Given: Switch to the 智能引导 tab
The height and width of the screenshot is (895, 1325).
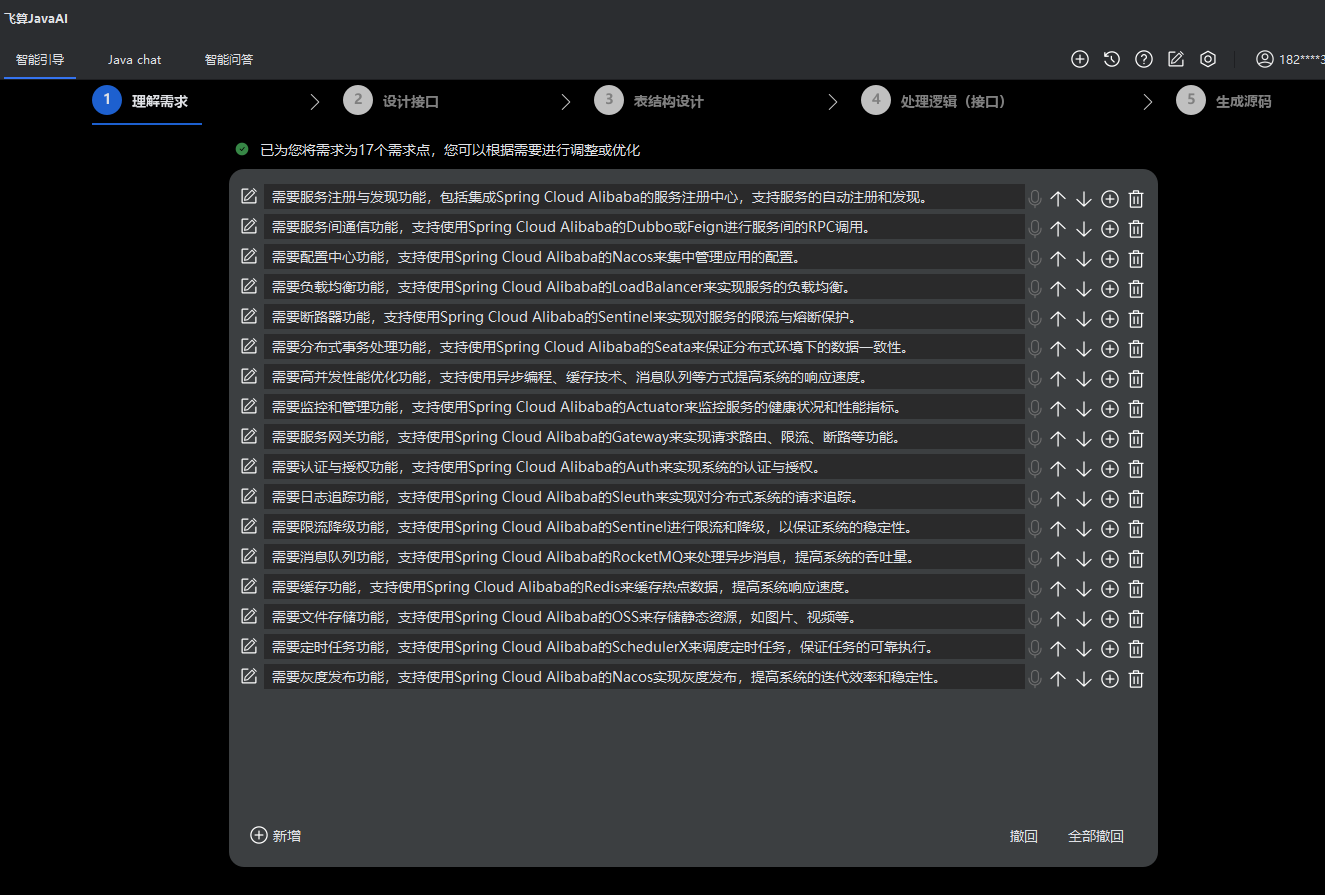Looking at the screenshot, I should coord(40,59).
